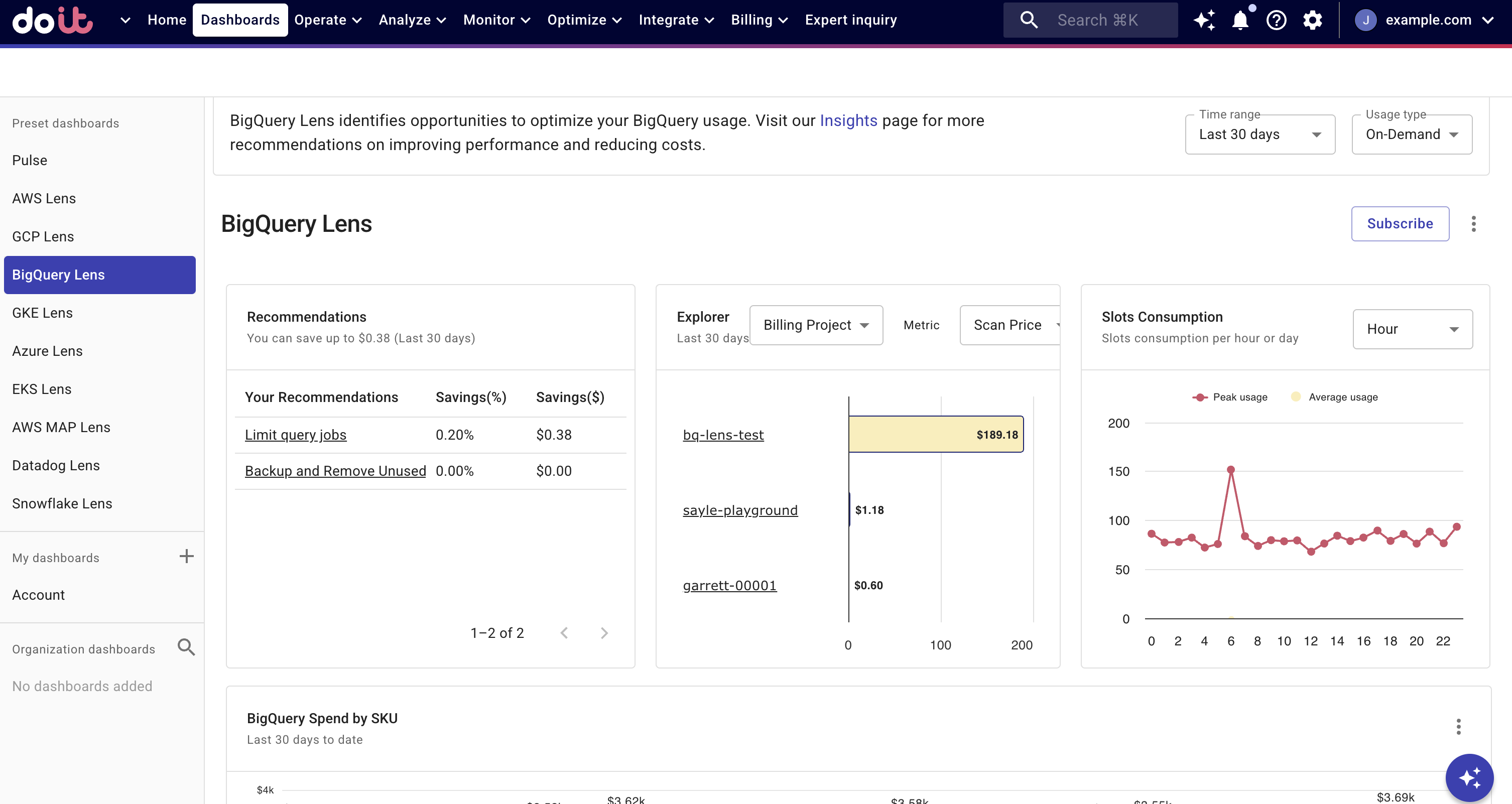
Task: Open the floating AI assistant button
Action: pos(1469,777)
